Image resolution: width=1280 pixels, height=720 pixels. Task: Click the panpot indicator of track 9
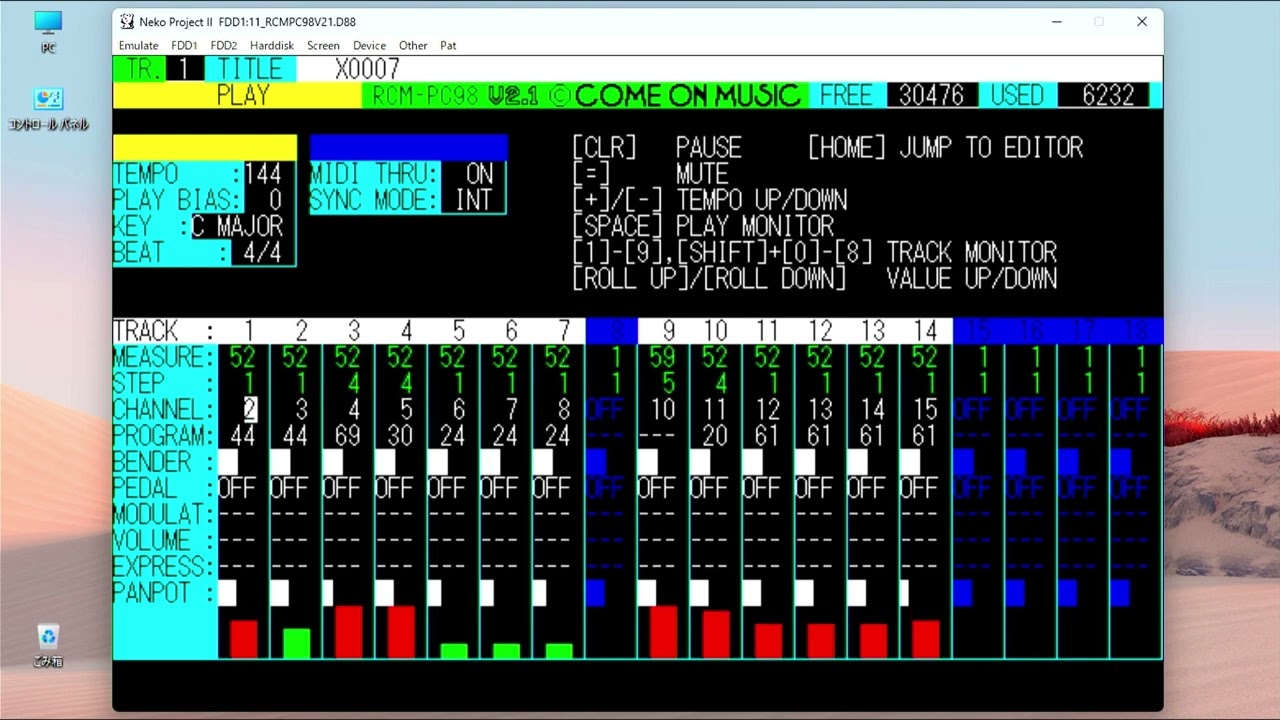point(647,593)
